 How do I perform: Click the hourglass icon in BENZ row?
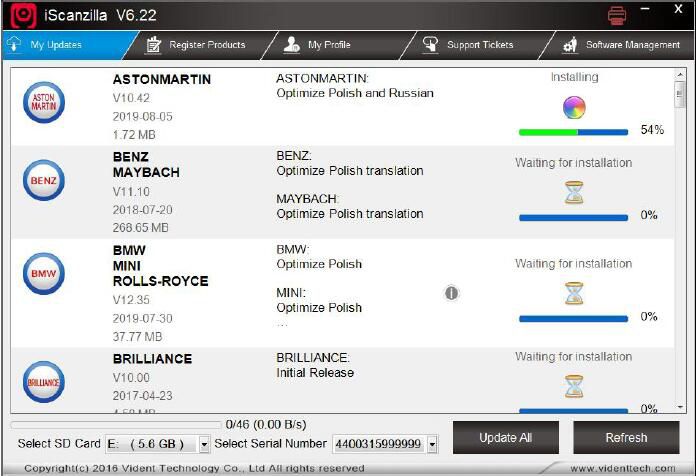point(574,192)
